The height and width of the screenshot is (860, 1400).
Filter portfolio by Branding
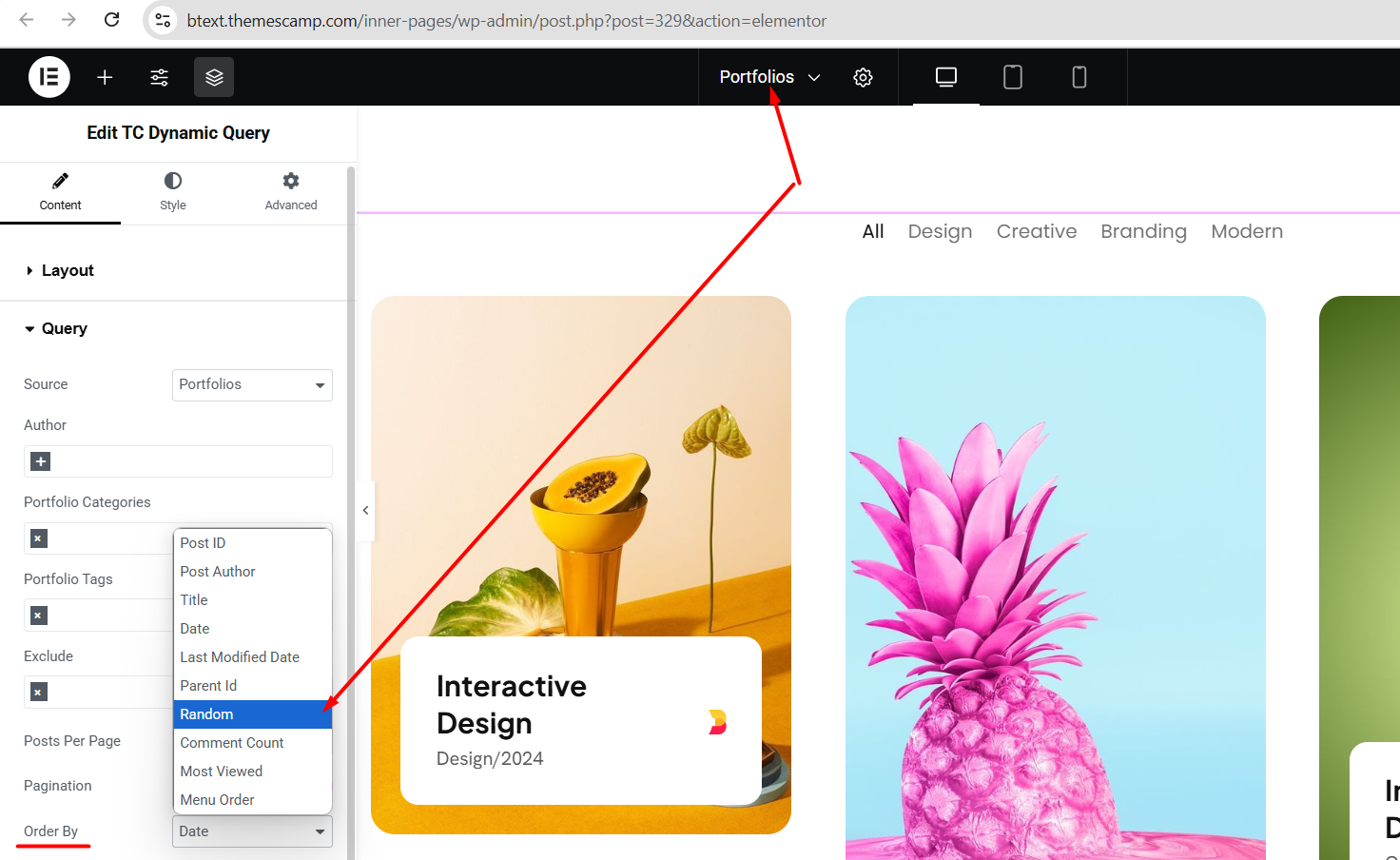pos(1143,231)
